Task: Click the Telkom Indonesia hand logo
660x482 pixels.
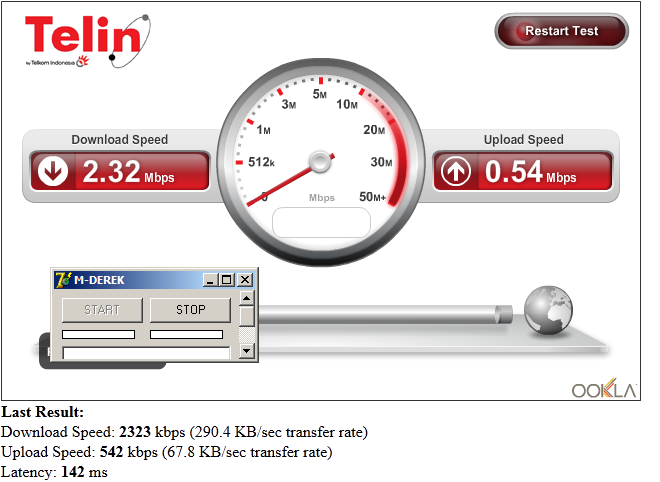Action: tap(83, 61)
